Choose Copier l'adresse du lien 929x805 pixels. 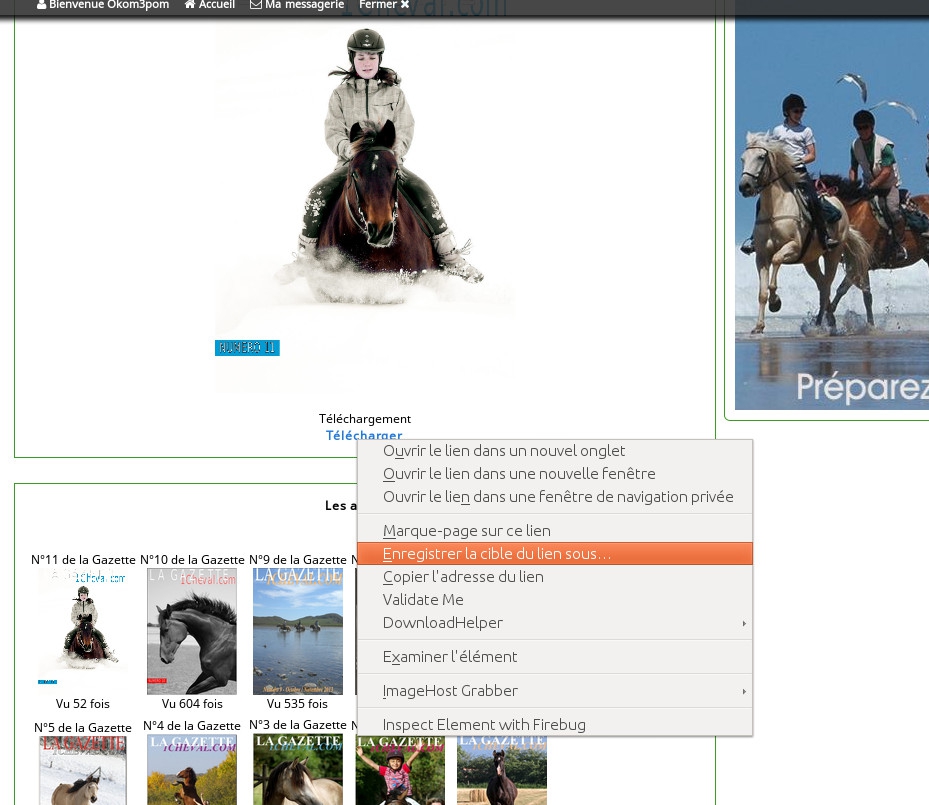pos(463,577)
